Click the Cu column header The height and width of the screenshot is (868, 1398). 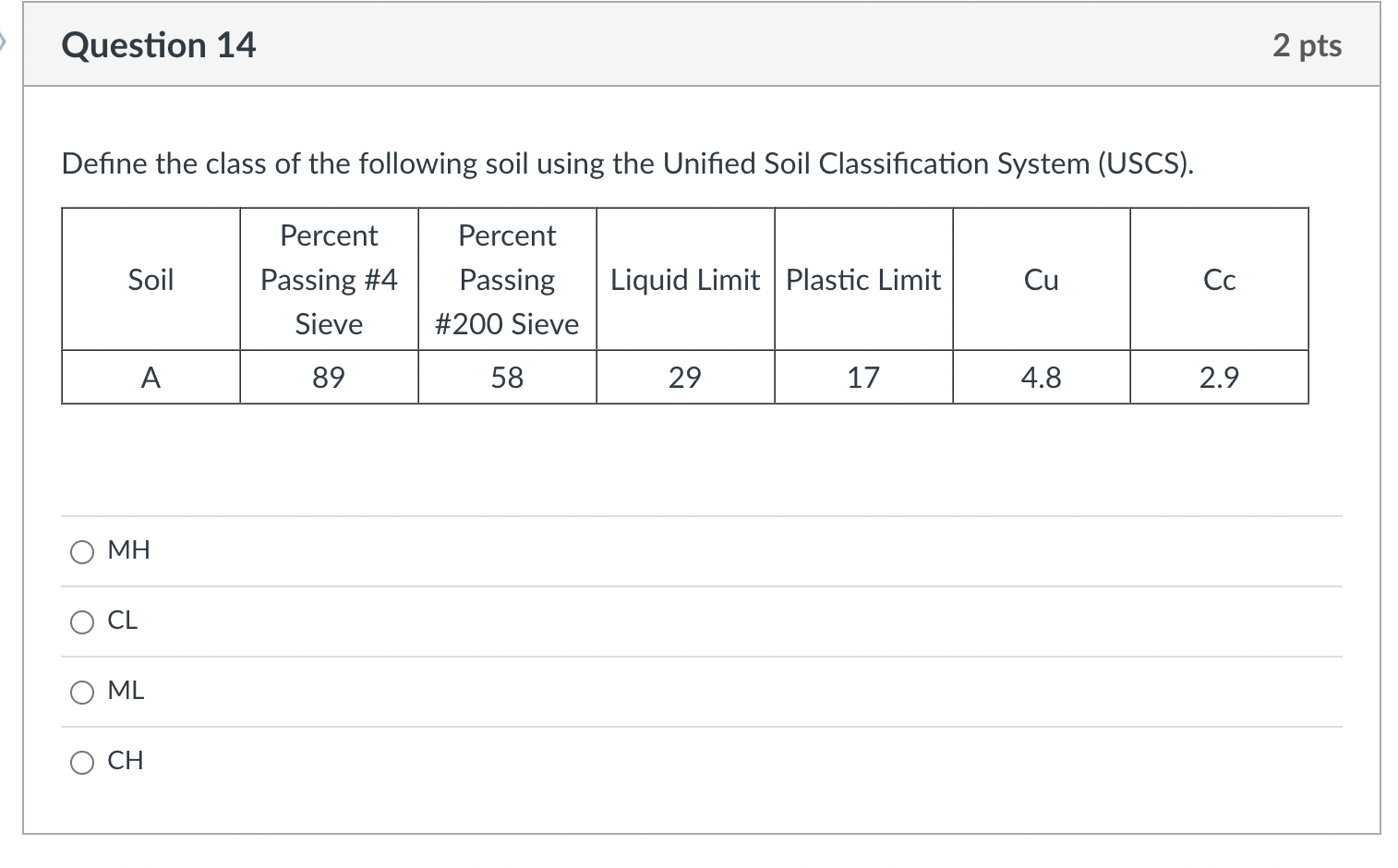(x=1041, y=279)
